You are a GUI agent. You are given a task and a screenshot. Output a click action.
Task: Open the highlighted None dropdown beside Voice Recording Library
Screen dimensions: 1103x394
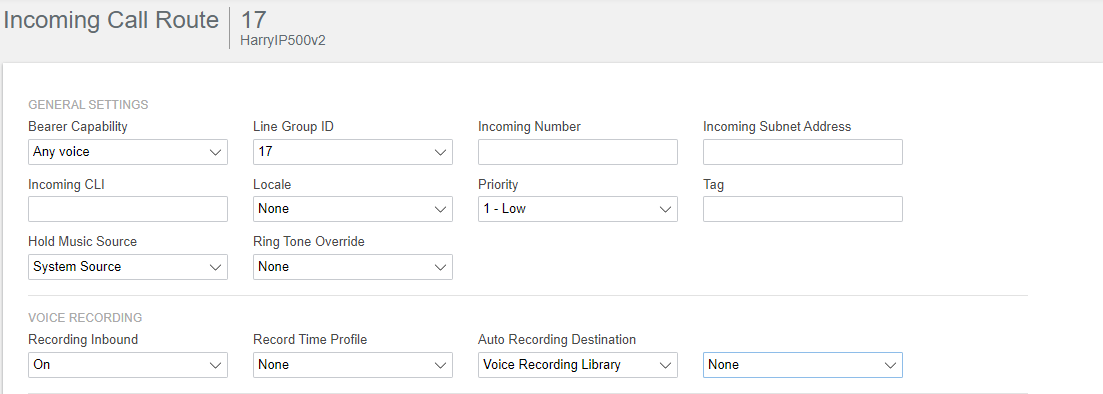803,364
